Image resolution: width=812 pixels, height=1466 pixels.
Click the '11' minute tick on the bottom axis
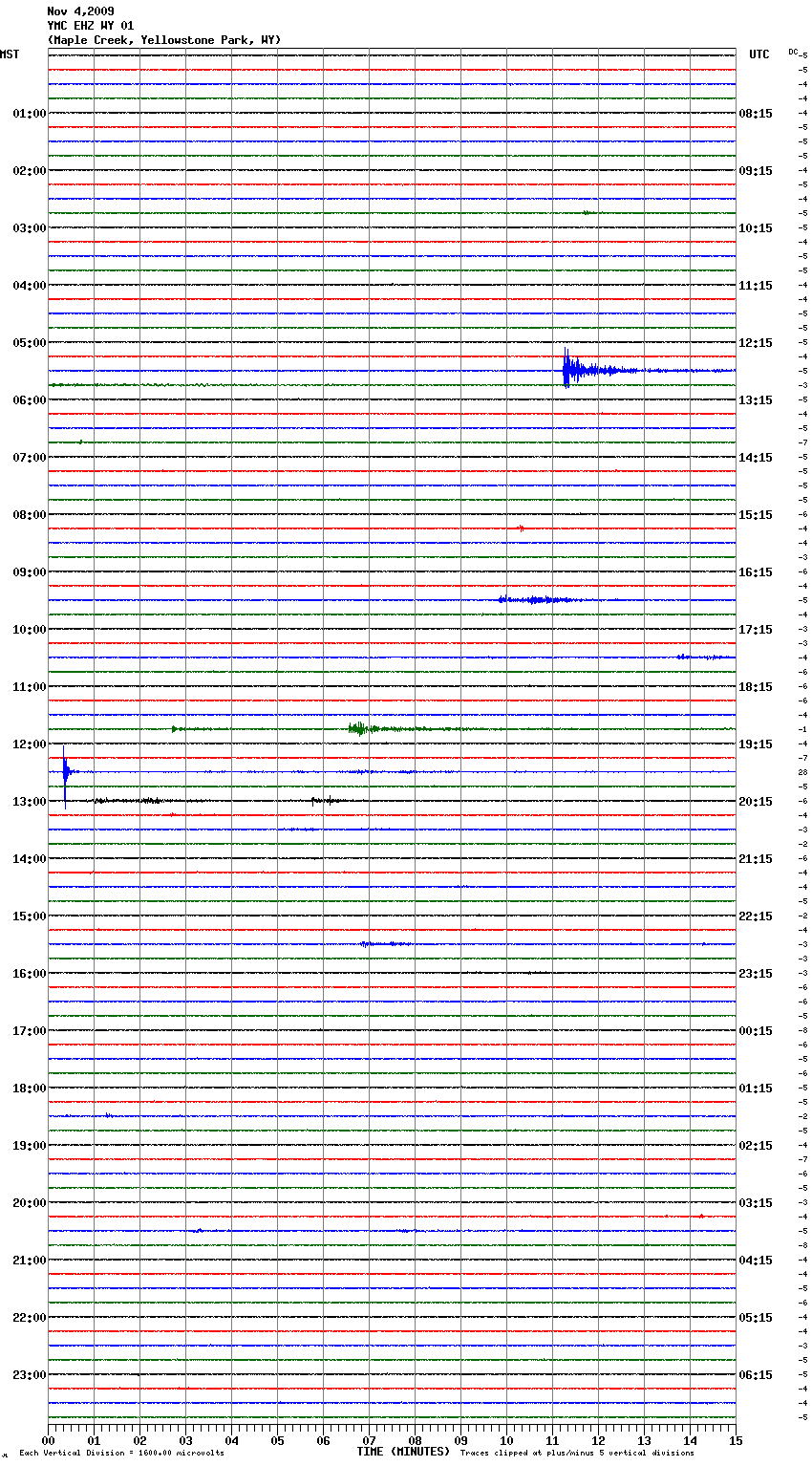coord(552,1440)
